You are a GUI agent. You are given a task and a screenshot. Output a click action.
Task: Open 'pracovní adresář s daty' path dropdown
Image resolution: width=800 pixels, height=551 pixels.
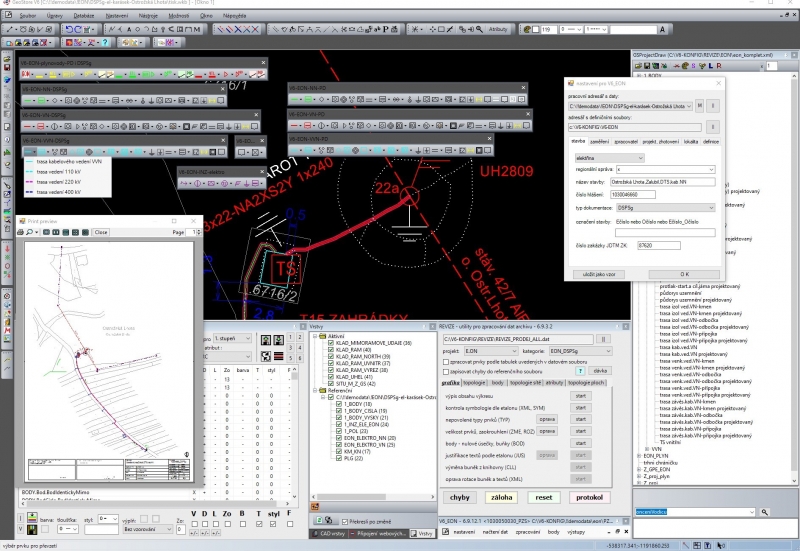(630, 106)
